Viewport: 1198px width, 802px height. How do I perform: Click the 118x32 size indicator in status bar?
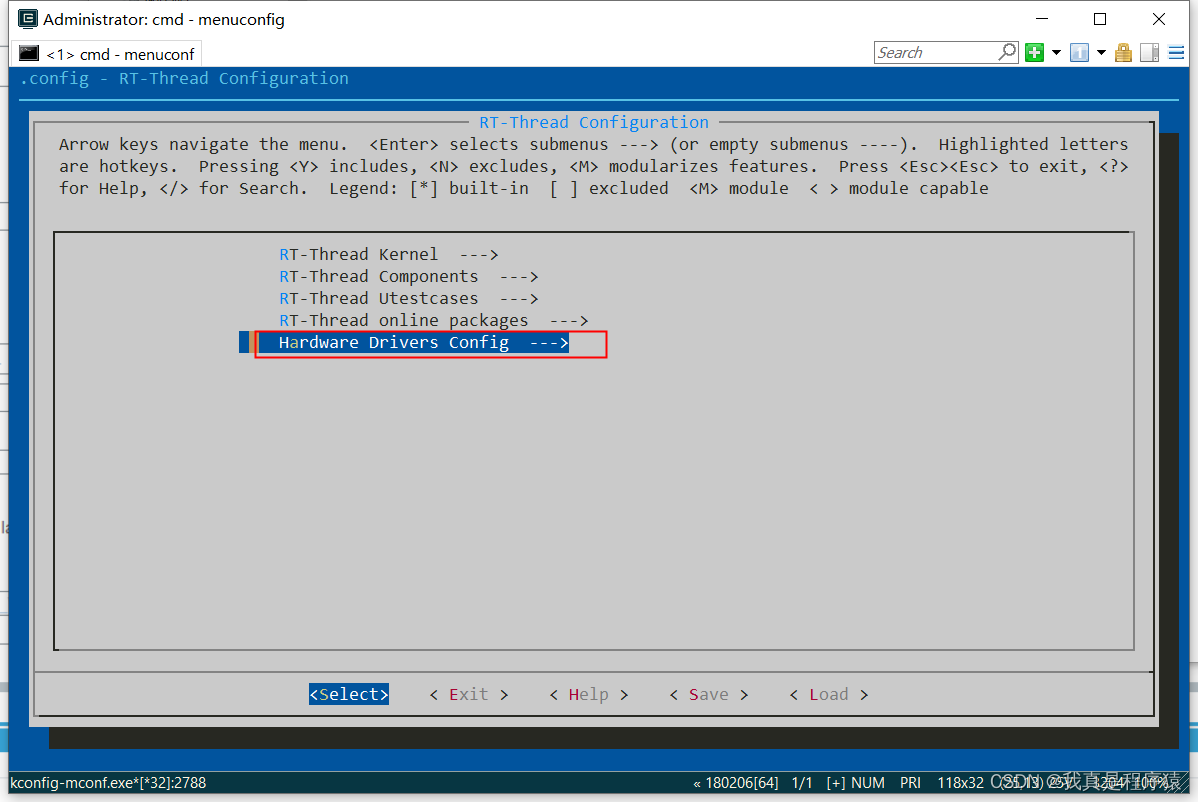(960, 783)
